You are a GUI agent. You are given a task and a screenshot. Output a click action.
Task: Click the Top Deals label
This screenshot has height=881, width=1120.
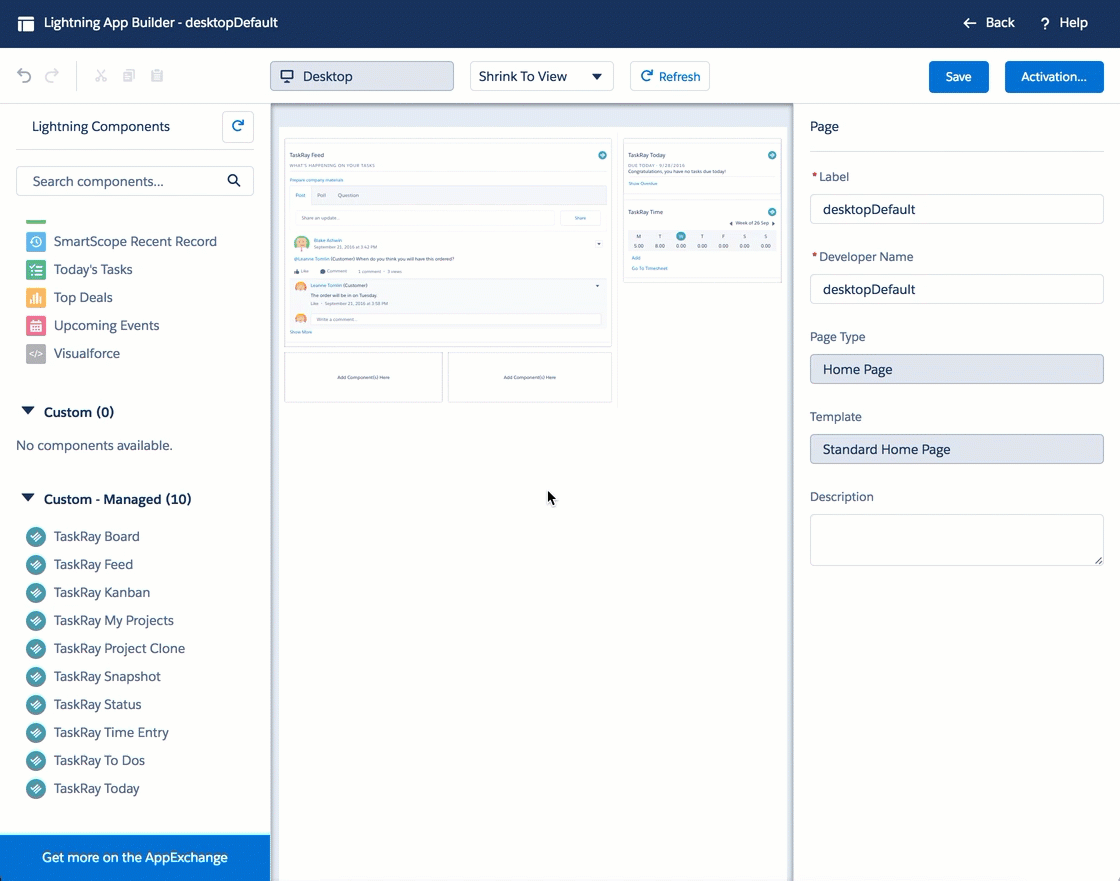click(x=83, y=297)
